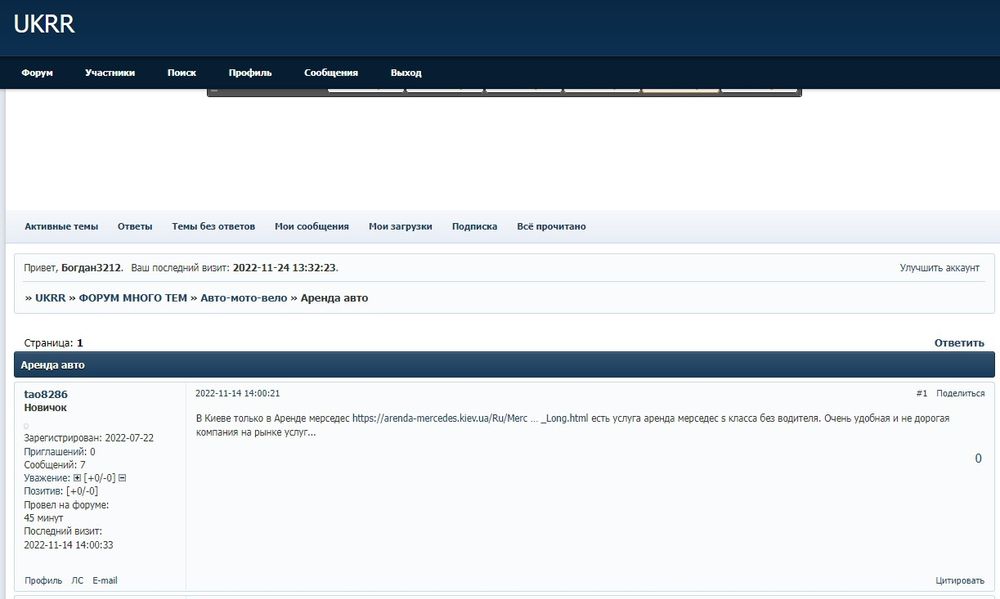Click Цитировать to quote the post

pyautogui.click(x=960, y=581)
